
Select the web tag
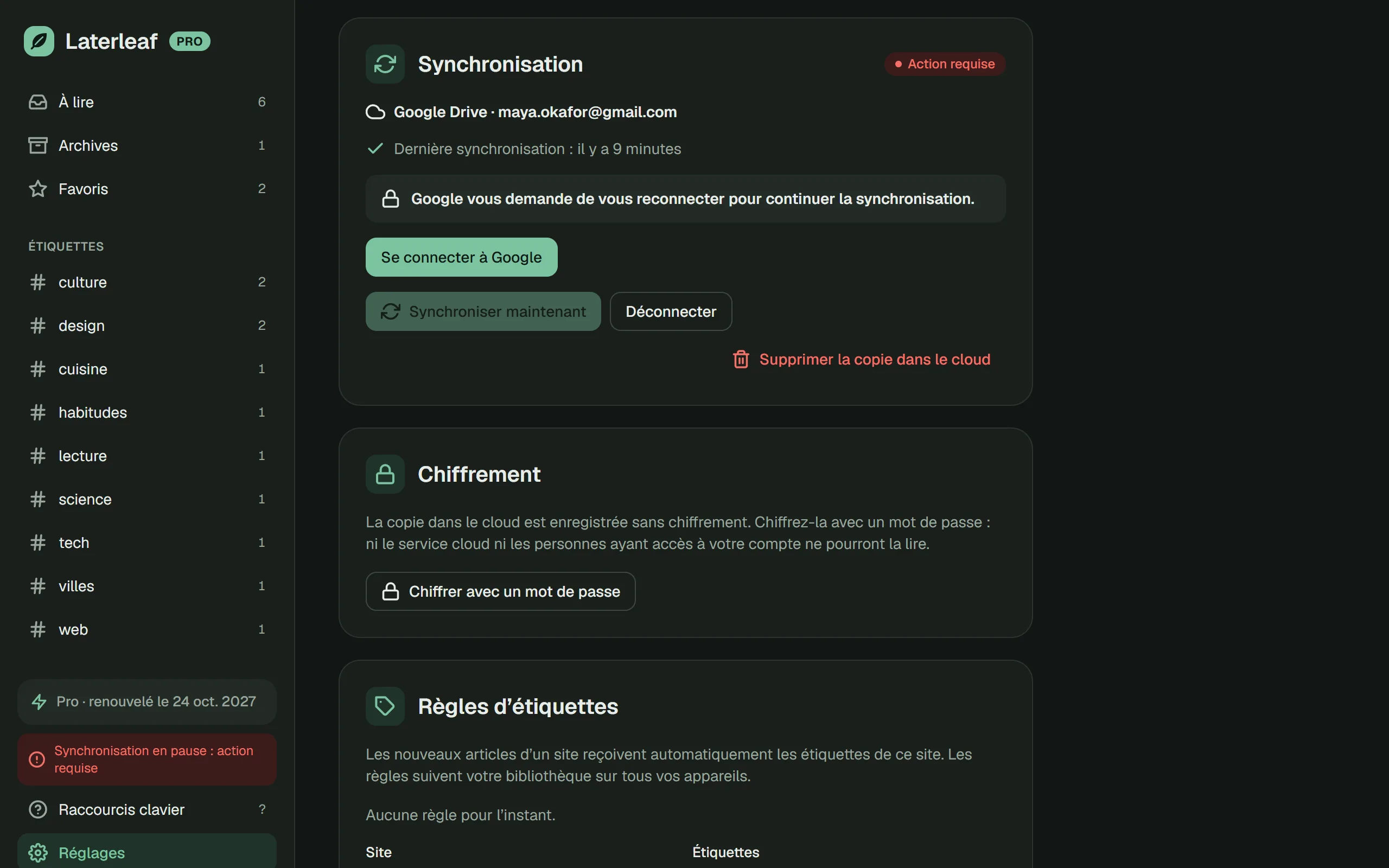[147, 629]
